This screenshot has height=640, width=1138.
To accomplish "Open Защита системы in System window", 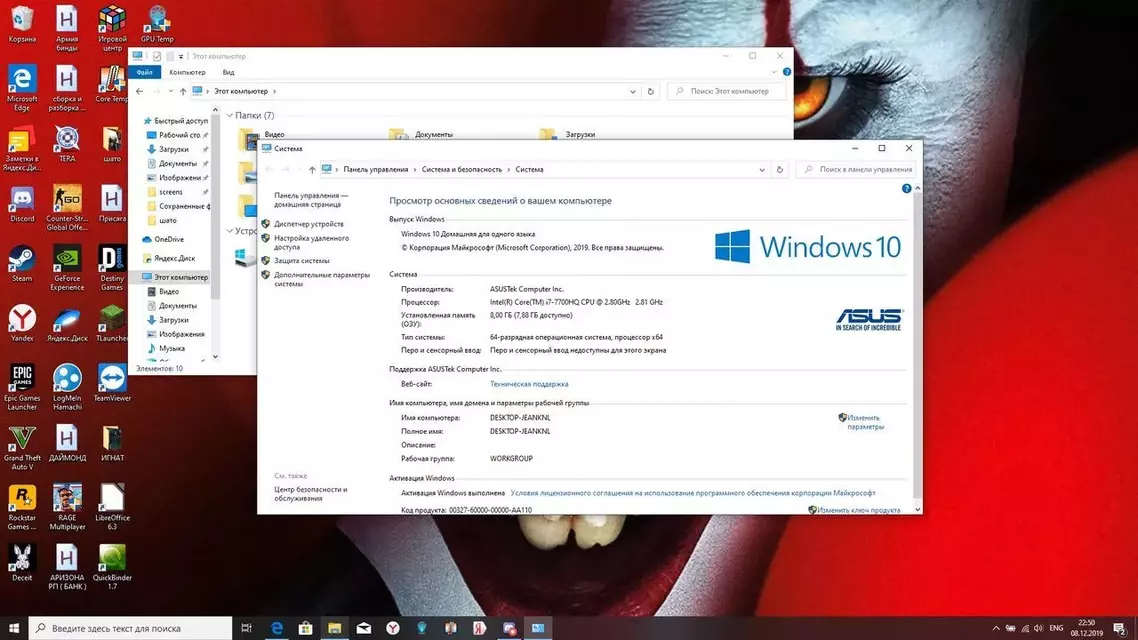I will [301, 260].
